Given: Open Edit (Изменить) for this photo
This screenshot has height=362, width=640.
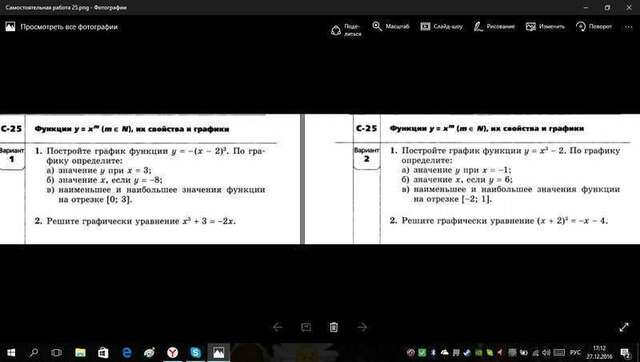Looking at the screenshot, I should (545, 27).
